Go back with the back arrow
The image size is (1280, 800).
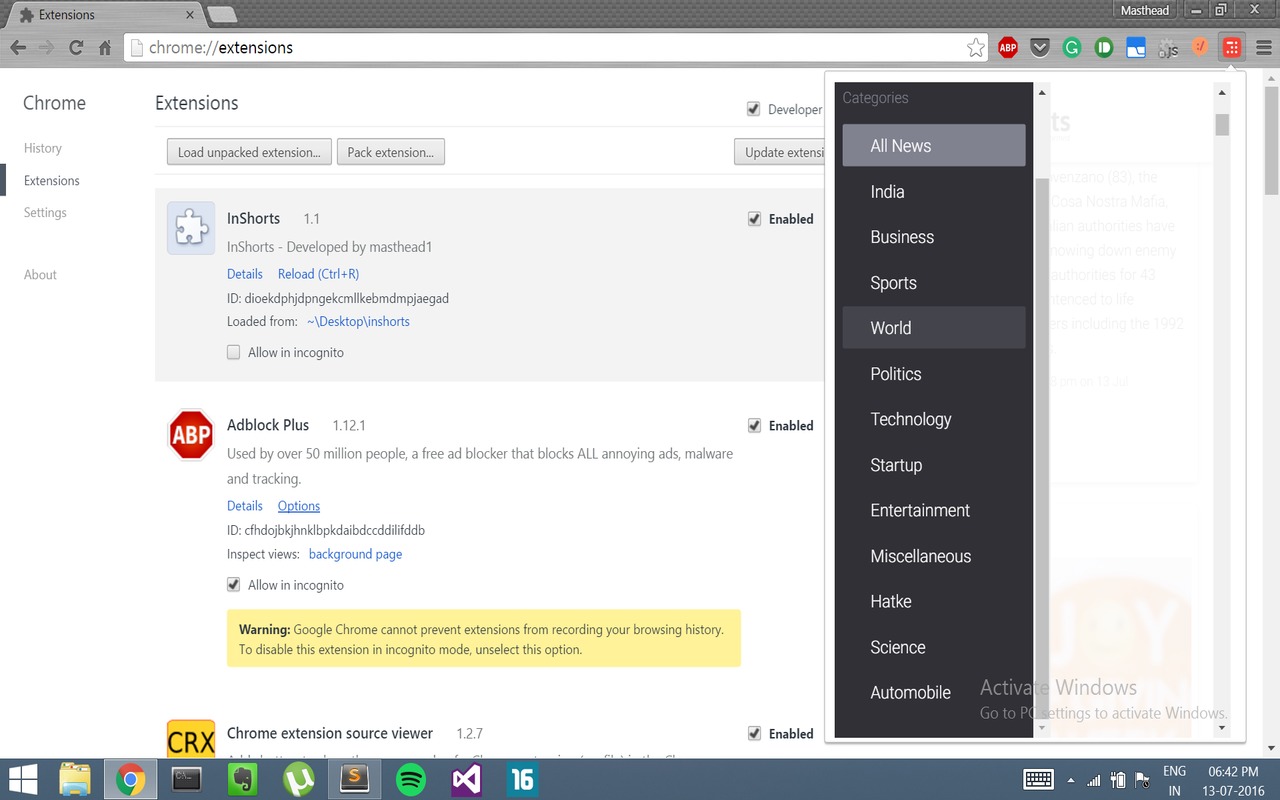click(18, 47)
